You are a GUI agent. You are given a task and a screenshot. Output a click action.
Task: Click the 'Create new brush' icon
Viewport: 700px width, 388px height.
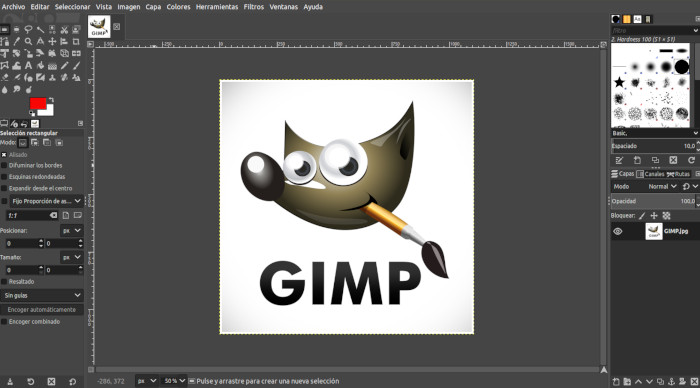pos(637,160)
